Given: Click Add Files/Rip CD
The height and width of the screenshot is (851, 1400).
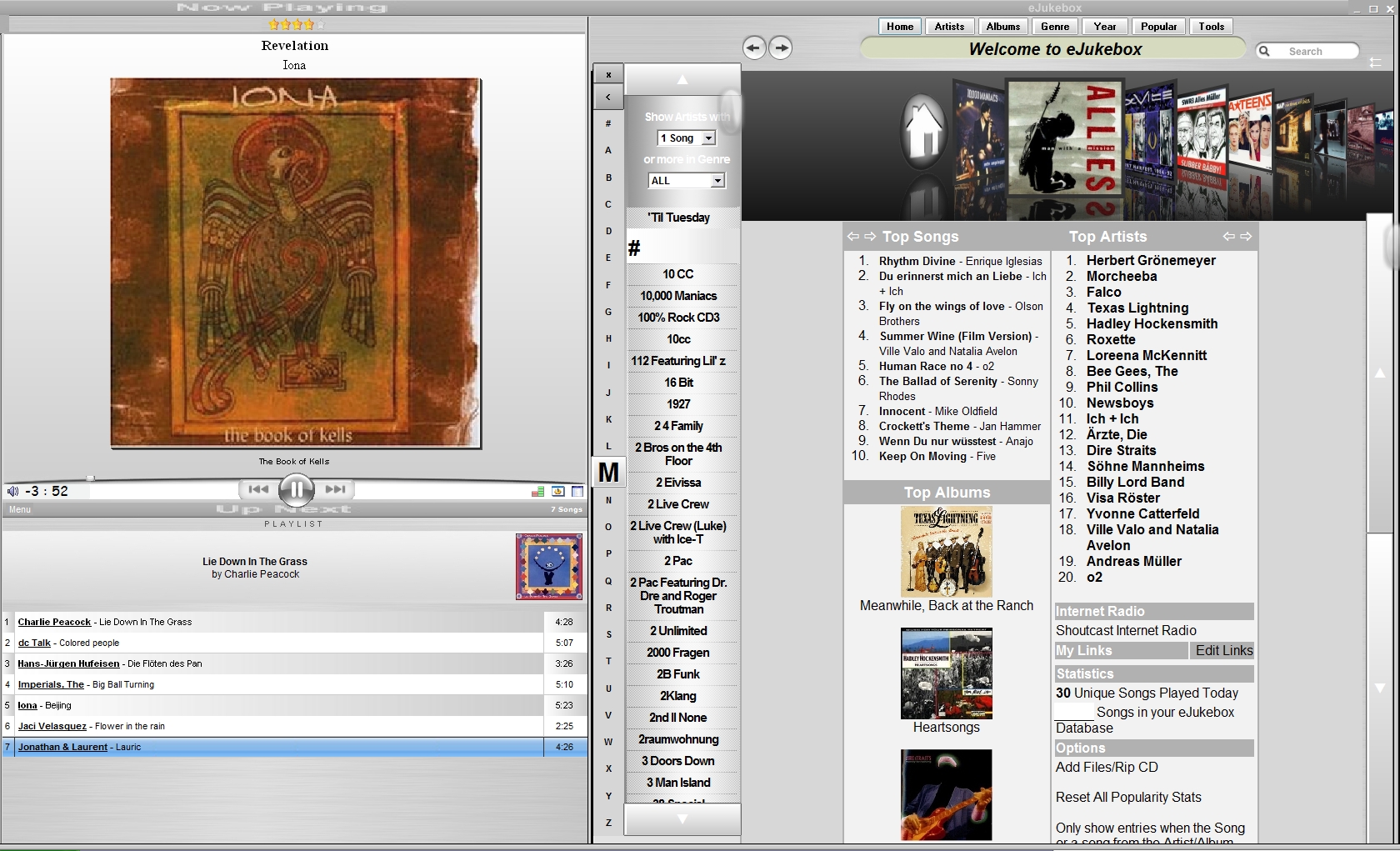Looking at the screenshot, I should point(1107,768).
